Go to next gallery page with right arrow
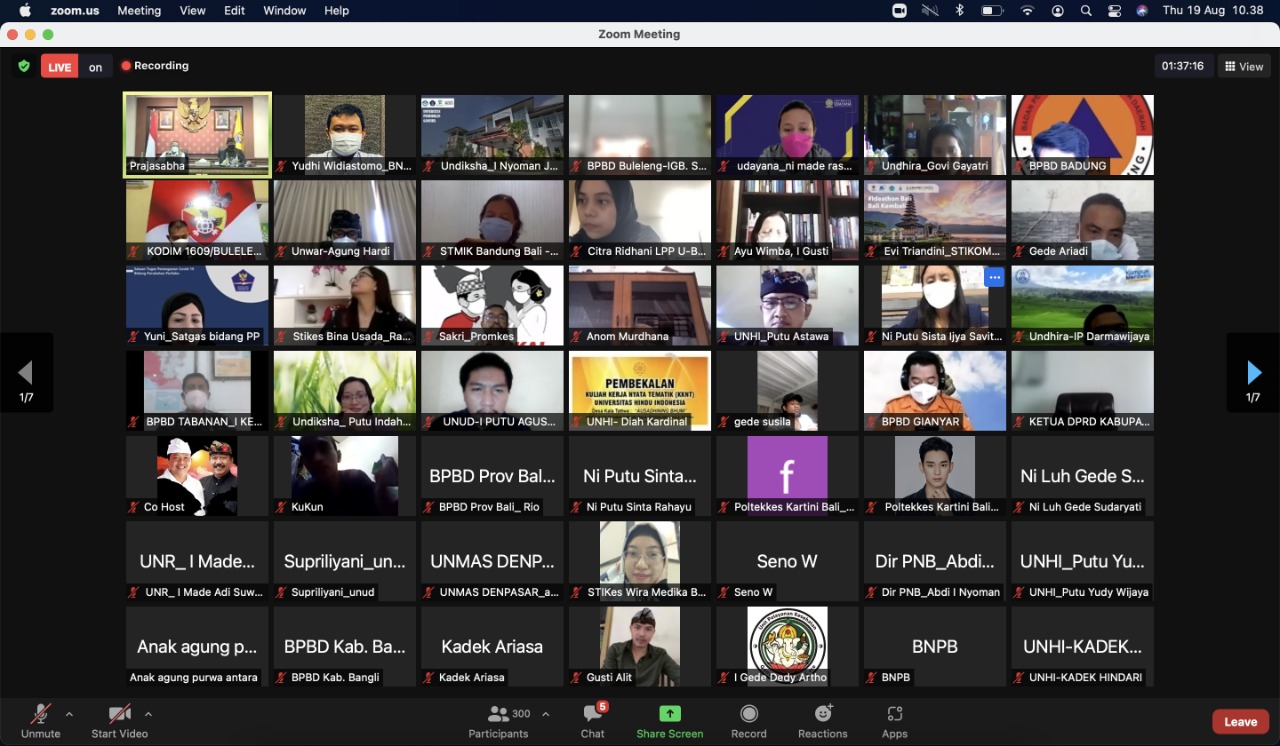Image resolution: width=1280 pixels, height=746 pixels. click(1254, 373)
